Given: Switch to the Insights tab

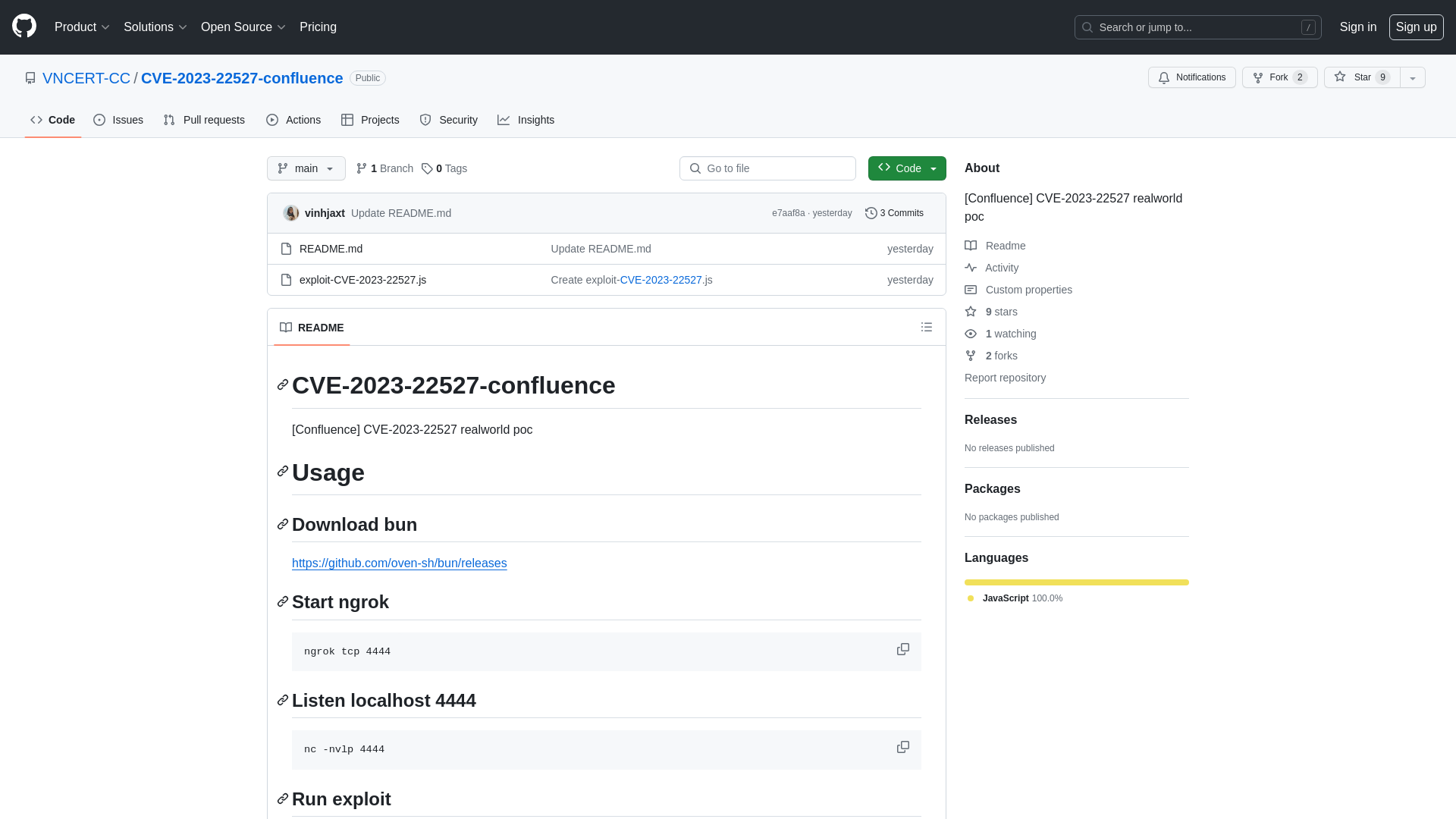Looking at the screenshot, I should 526,120.
